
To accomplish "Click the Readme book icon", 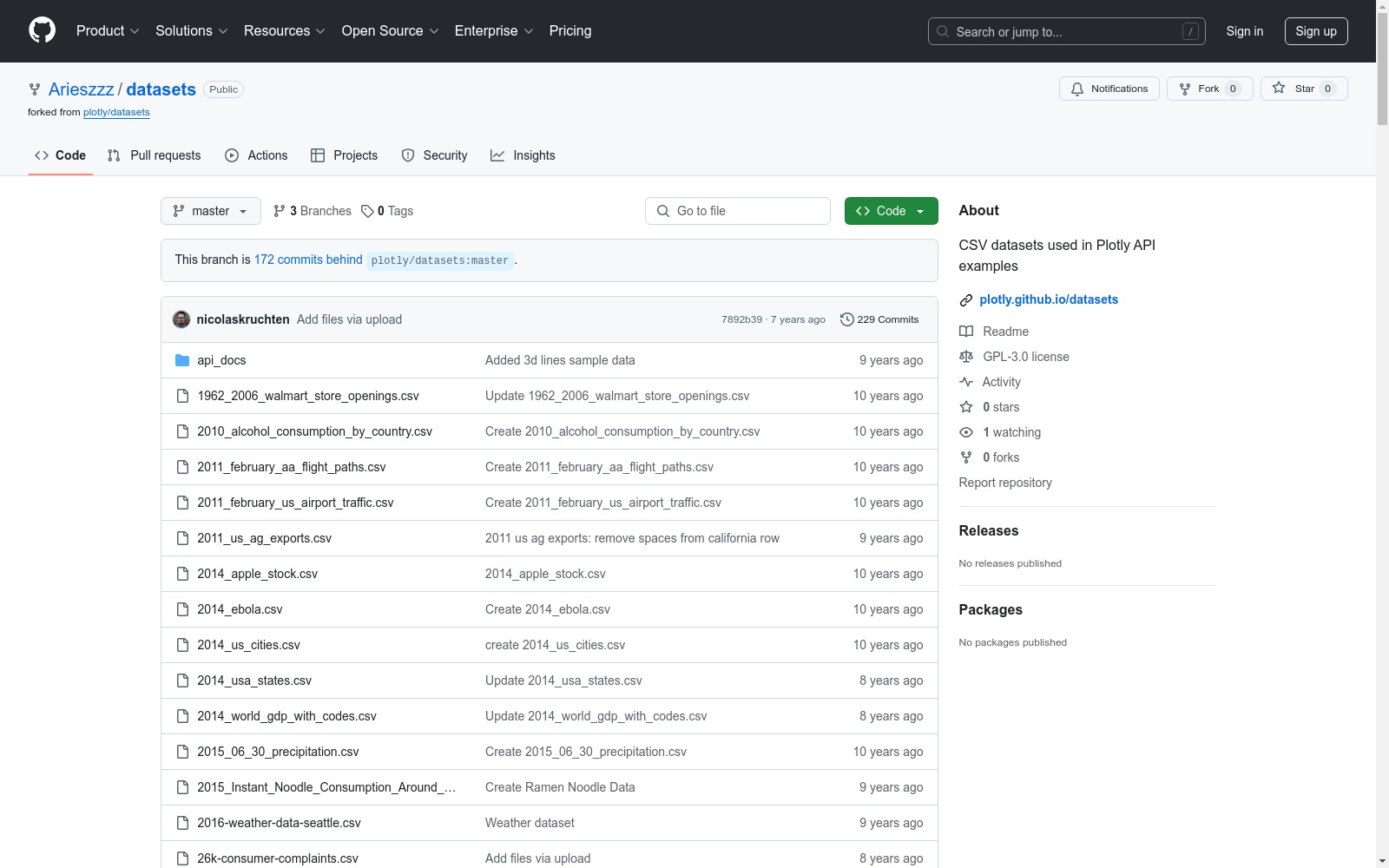I will 966,332.
